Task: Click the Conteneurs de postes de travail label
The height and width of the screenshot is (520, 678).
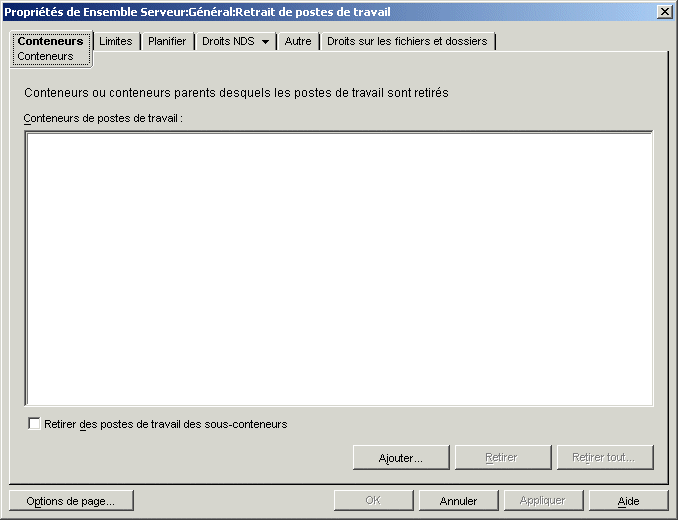Action: pos(103,118)
